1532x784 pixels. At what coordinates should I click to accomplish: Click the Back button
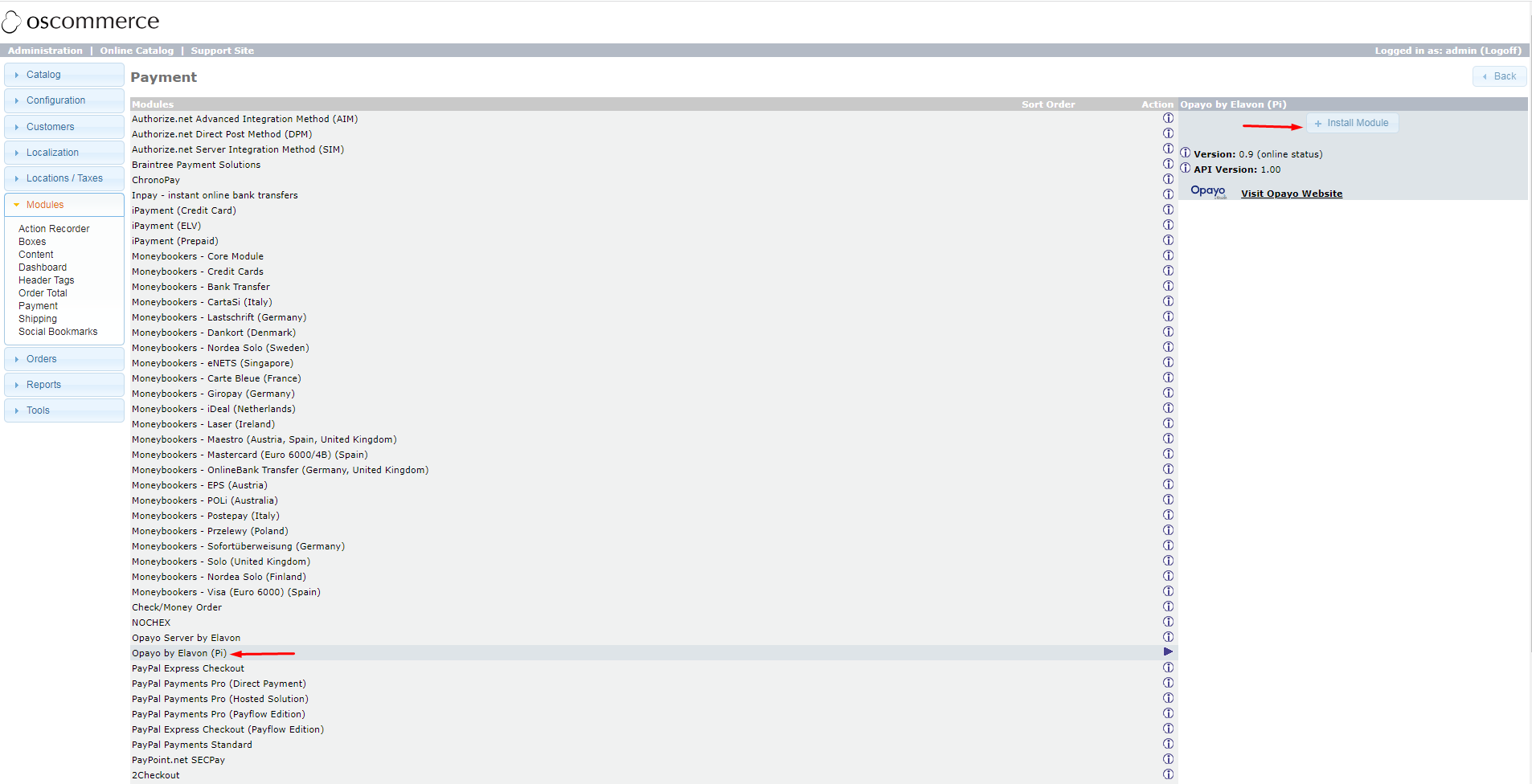tap(1499, 76)
